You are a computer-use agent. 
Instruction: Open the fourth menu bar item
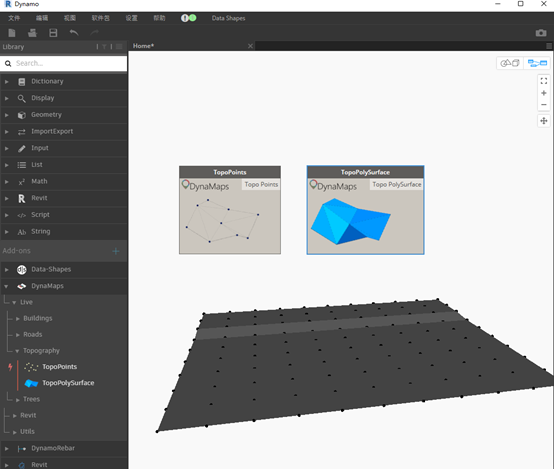100,18
